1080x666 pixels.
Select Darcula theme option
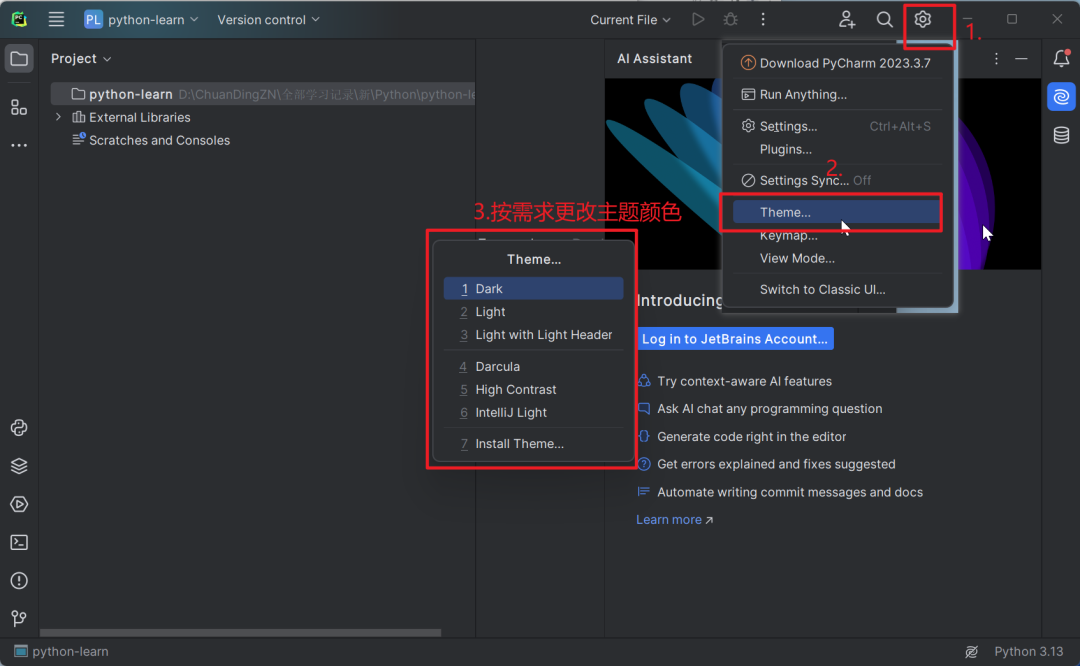533,366
